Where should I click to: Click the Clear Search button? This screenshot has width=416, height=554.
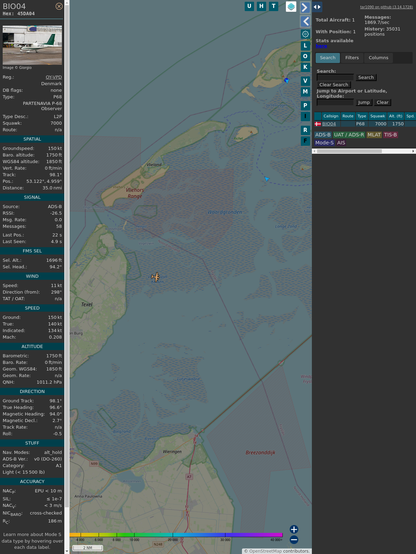point(334,84)
